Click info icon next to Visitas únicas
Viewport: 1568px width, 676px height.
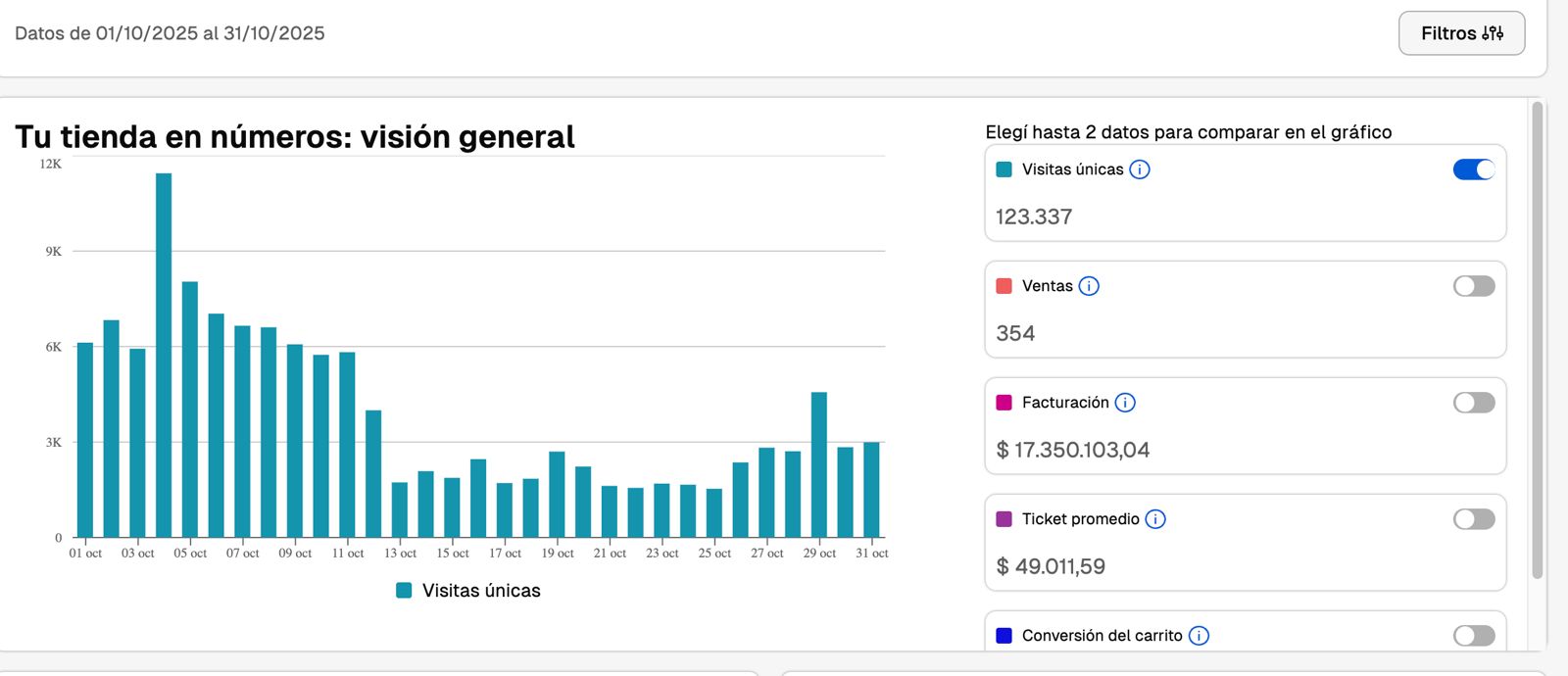pos(1139,169)
